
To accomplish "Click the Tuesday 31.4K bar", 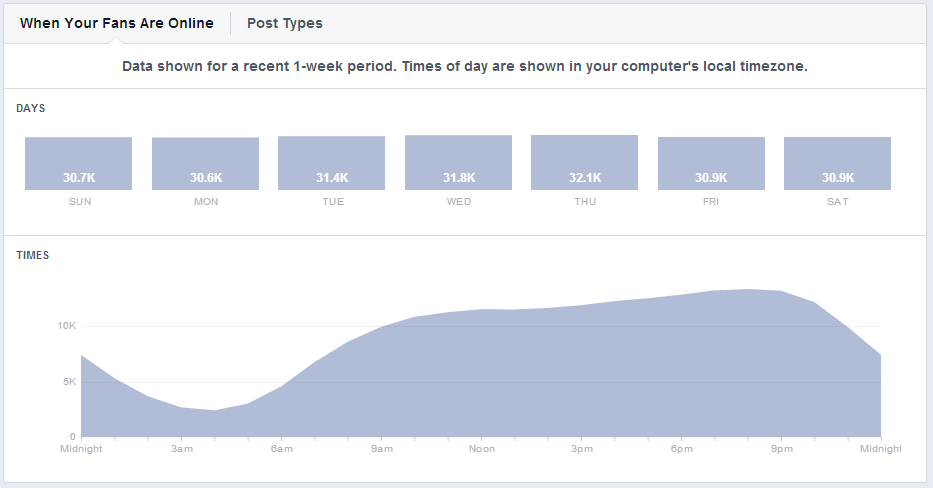I will pos(331,163).
